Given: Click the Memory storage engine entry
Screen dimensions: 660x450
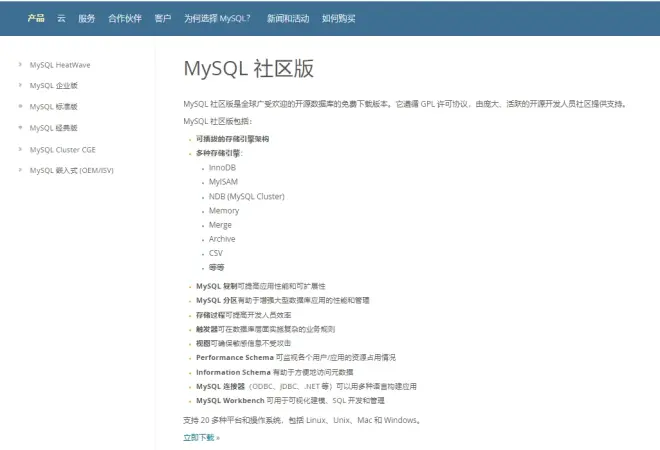Looking at the screenshot, I should click(x=224, y=210).
